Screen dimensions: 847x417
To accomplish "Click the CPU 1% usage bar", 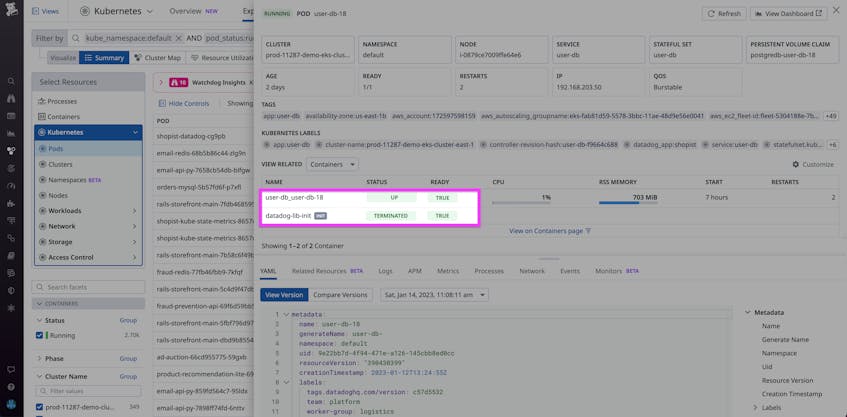I will coord(521,203).
